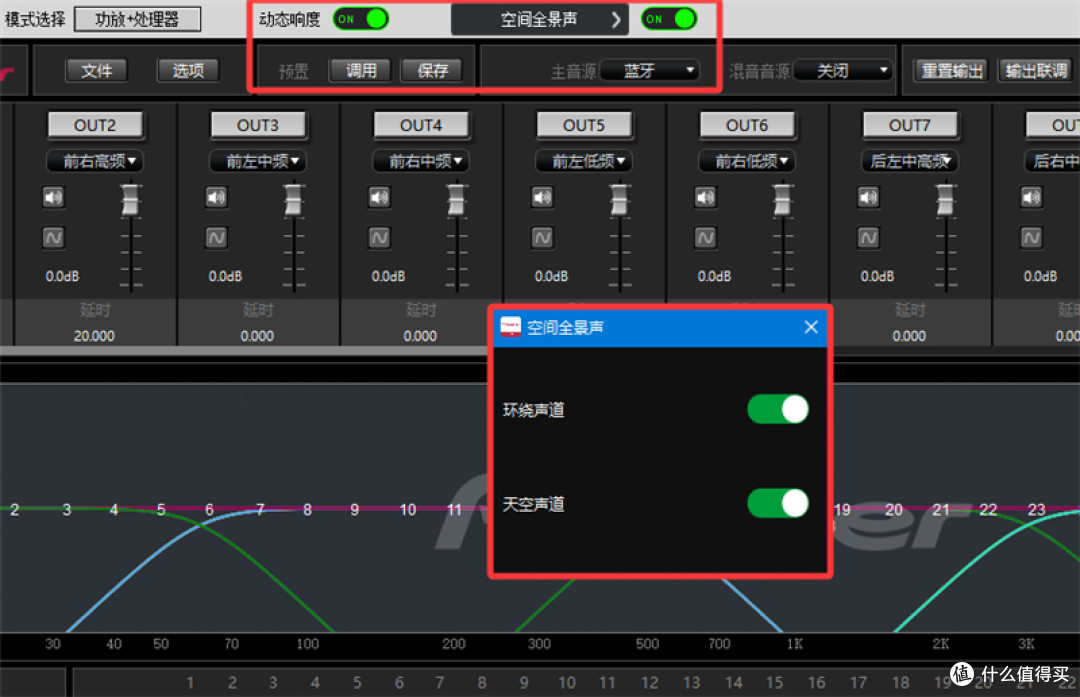1080x697 pixels.
Task: Open the 选项 menu
Action: point(187,70)
